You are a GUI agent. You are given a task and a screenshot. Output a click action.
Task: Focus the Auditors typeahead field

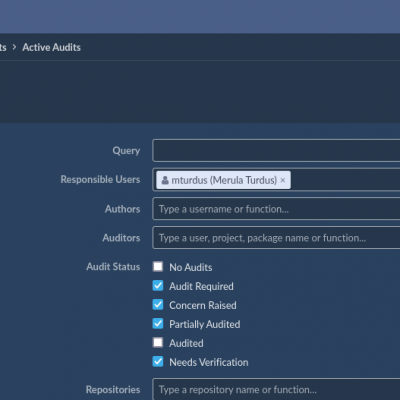click(x=276, y=238)
